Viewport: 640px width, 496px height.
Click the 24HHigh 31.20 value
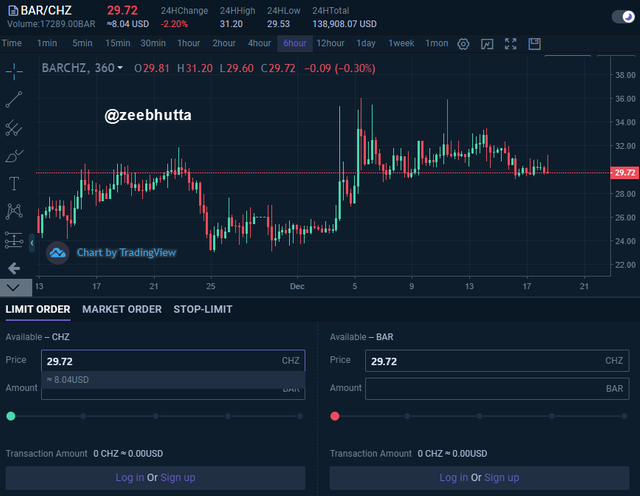[x=231, y=24]
